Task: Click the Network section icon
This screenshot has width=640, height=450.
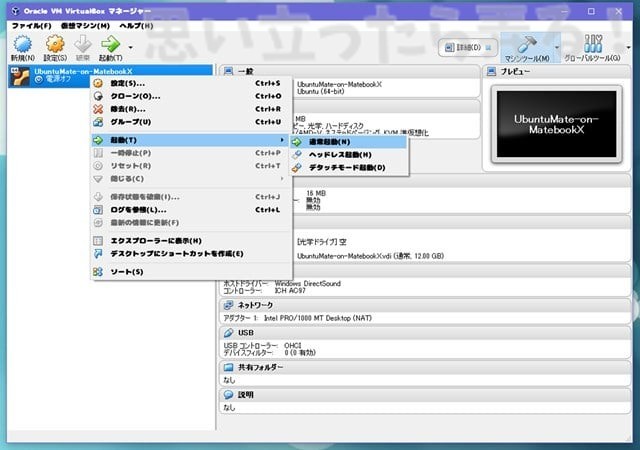Action: (229, 305)
